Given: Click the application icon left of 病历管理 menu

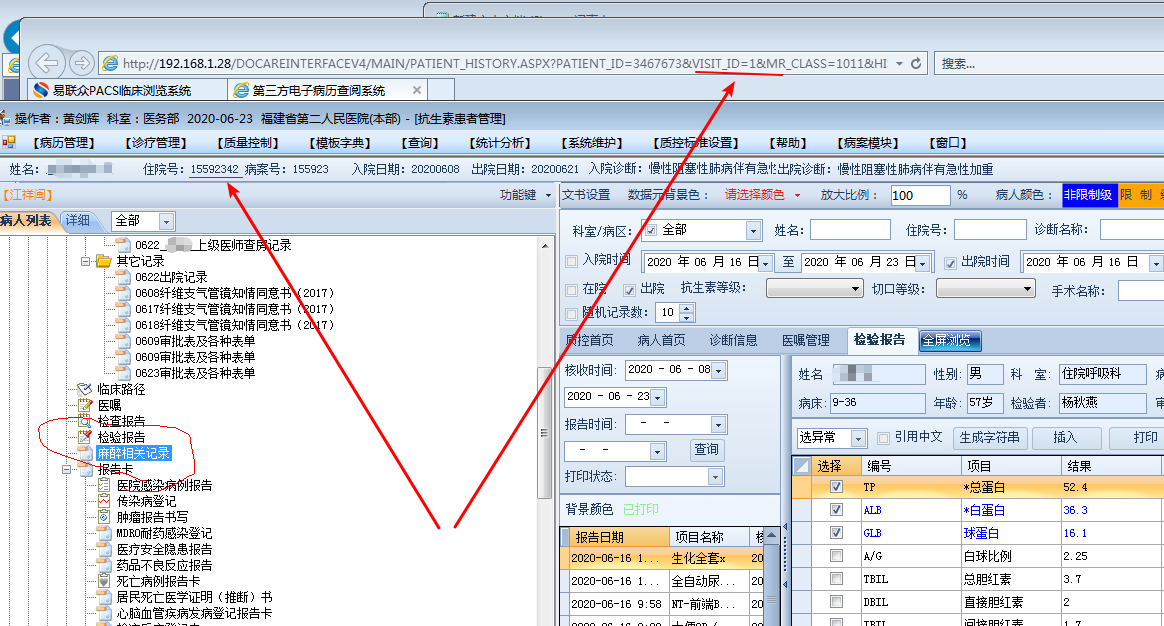Looking at the screenshot, I should (x=9, y=142).
